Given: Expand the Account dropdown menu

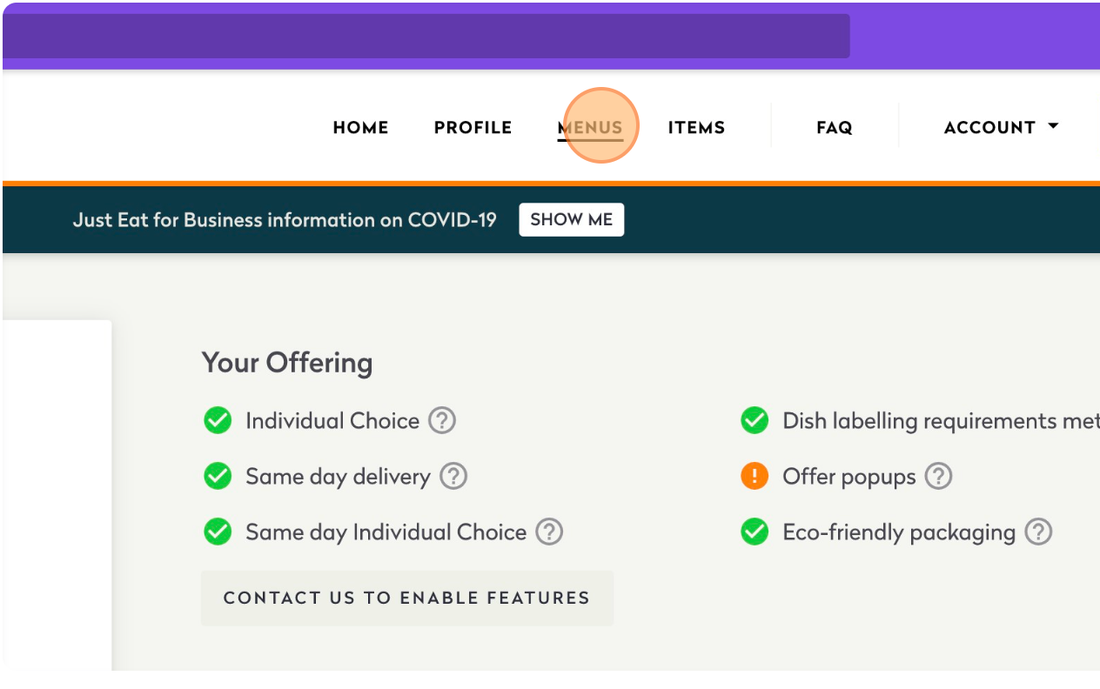Looking at the screenshot, I should [x=1000, y=127].
